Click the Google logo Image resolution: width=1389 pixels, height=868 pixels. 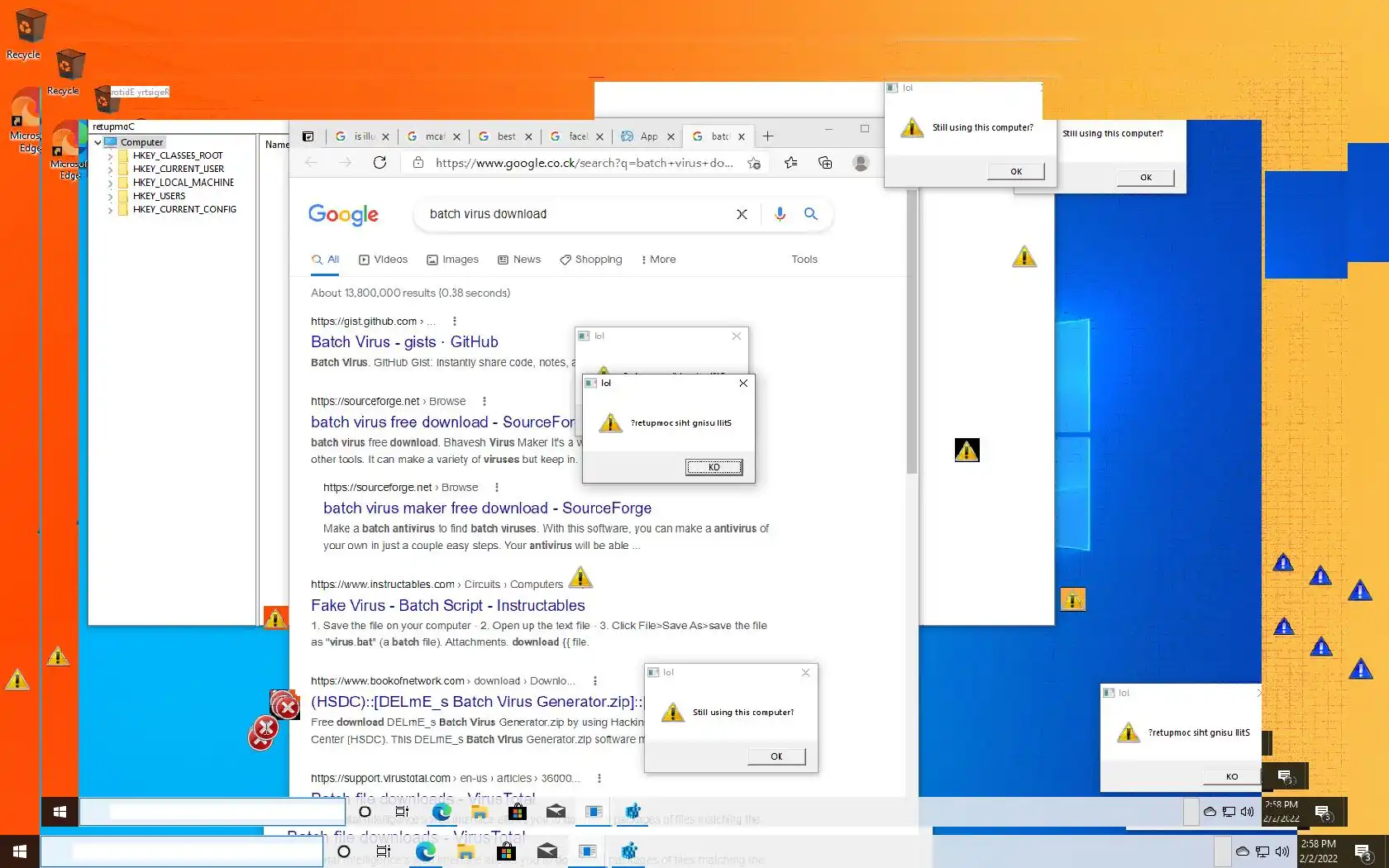[x=343, y=215]
